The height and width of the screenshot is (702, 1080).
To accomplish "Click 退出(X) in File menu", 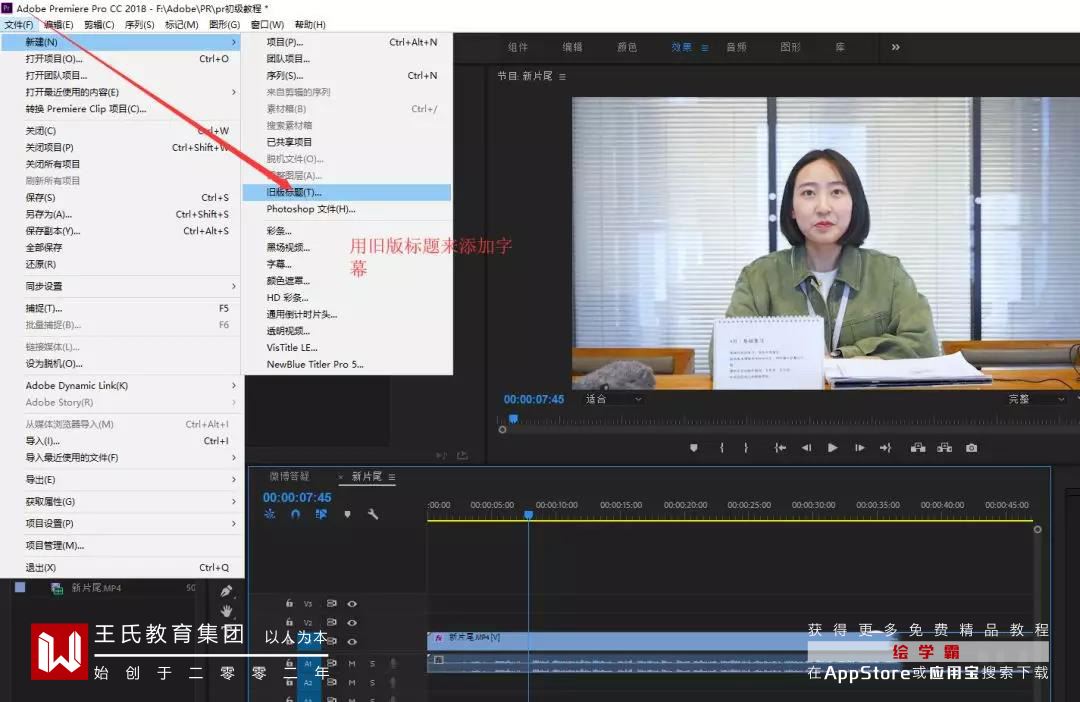I will point(122,568).
